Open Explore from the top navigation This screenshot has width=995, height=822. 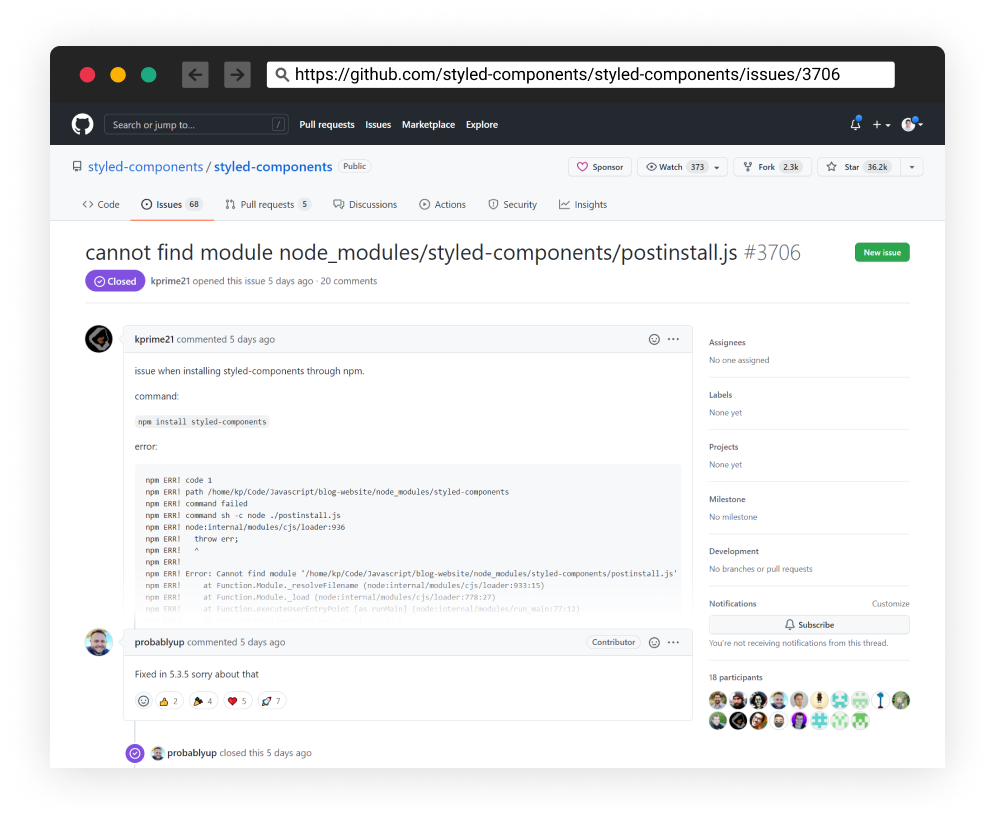pyautogui.click(x=482, y=125)
